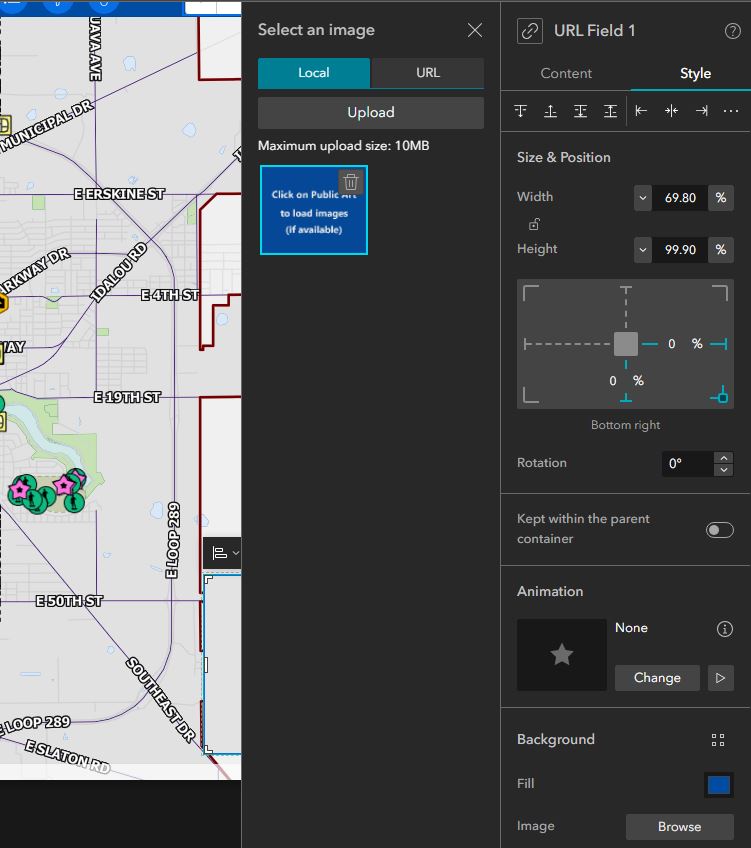Expand the Width unit dropdown
This screenshot has height=848, width=751.
(x=721, y=197)
